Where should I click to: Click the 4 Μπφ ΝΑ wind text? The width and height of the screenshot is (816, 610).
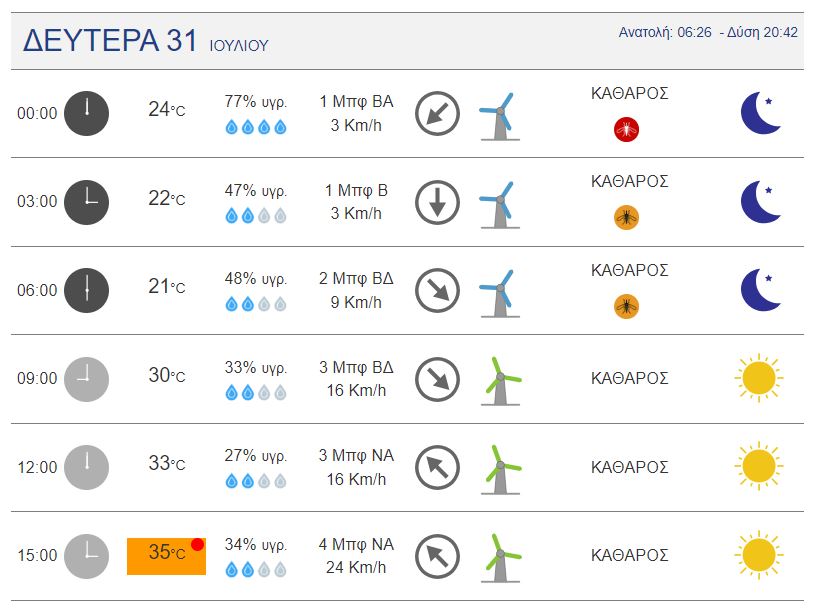[x=356, y=544]
